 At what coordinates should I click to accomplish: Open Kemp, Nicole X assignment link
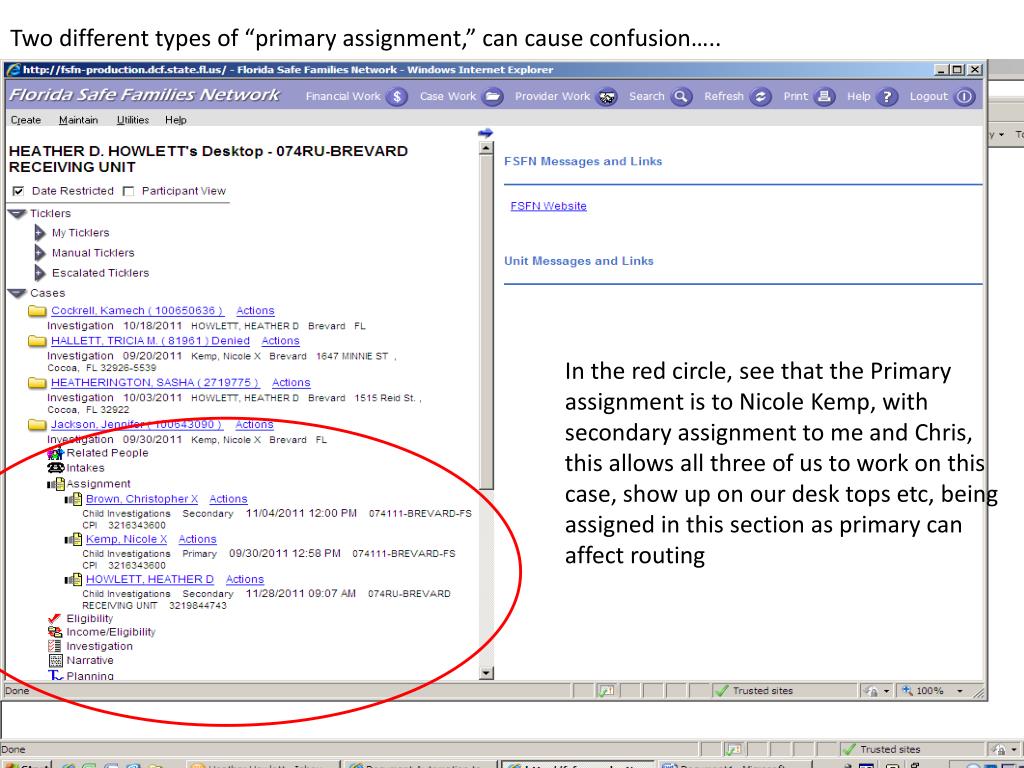pyautogui.click(x=127, y=539)
